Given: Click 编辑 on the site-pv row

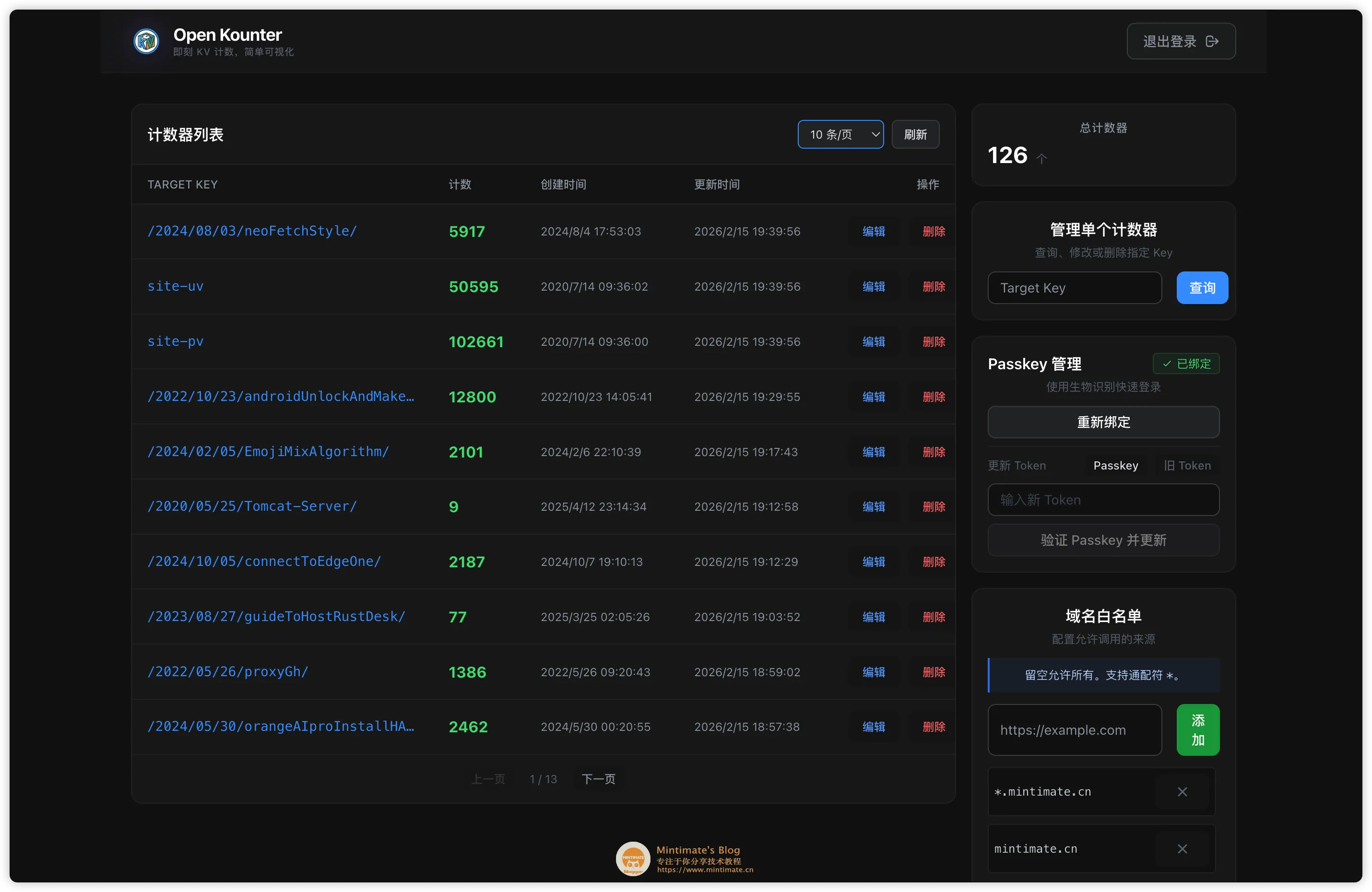Looking at the screenshot, I should click(874, 341).
